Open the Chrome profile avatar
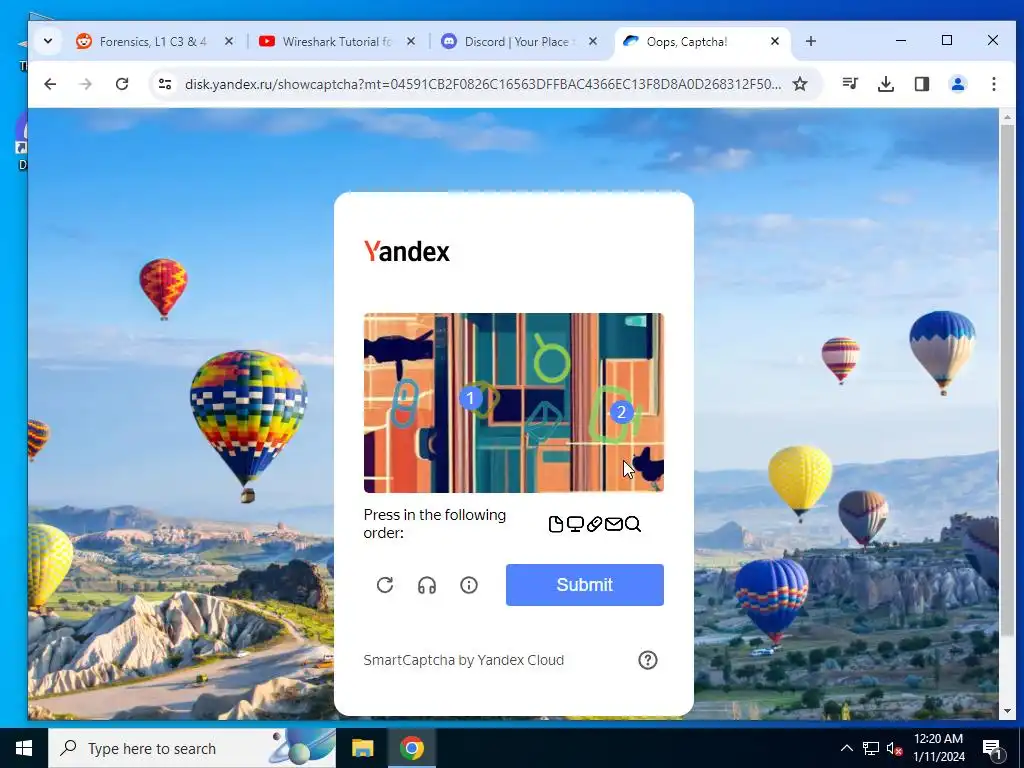Viewport: 1024px width, 768px height. 957,84
